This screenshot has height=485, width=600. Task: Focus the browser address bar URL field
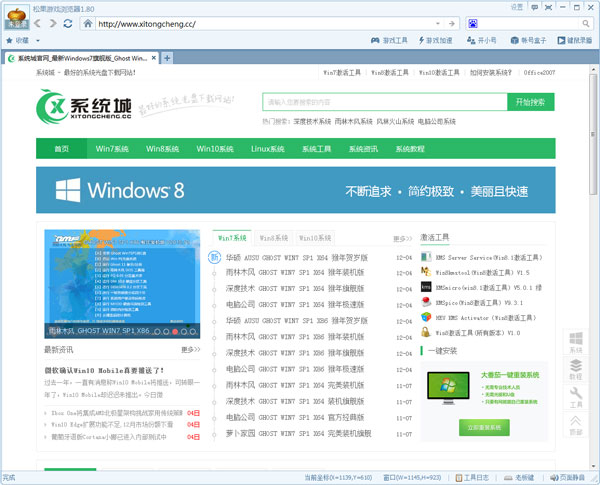pos(264,24)
